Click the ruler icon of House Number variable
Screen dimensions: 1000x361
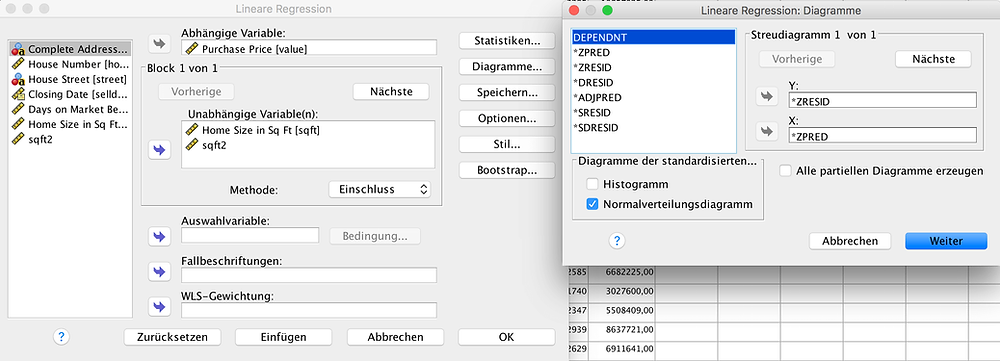(x=18, y=64)
